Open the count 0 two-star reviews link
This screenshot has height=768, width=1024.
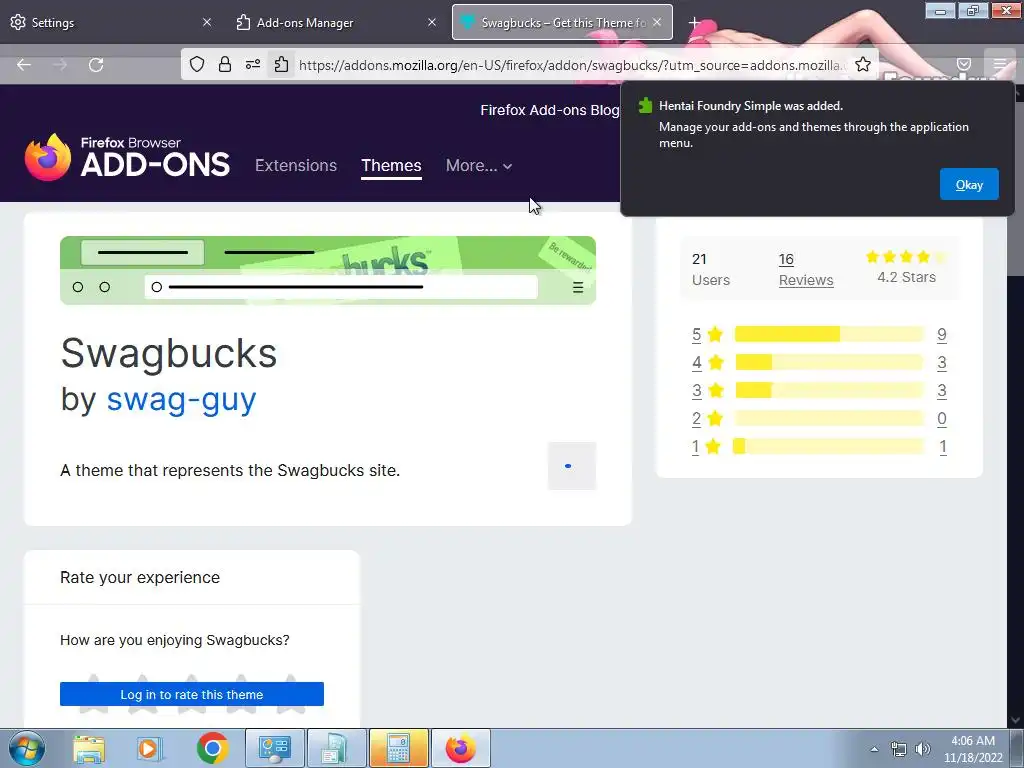click(942, 419)
